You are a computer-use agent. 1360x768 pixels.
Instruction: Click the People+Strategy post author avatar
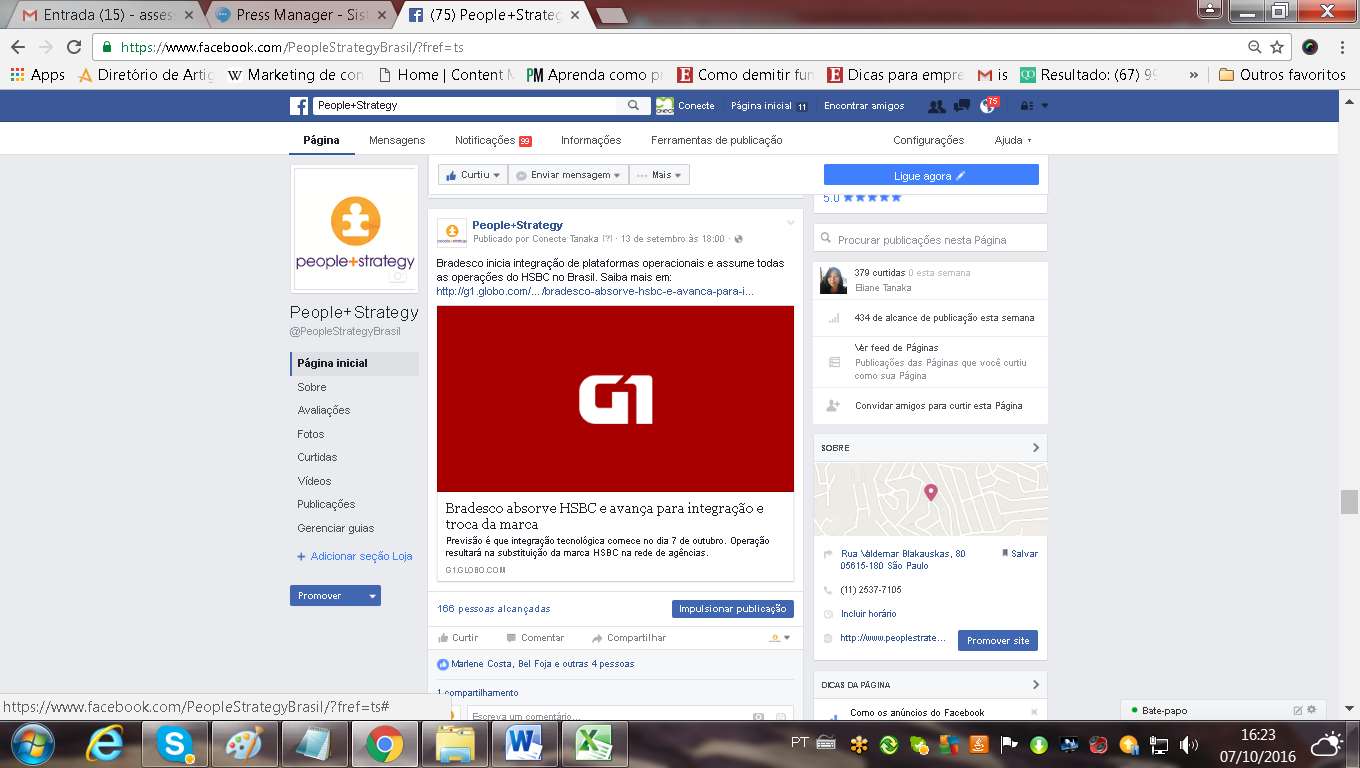(452, 232)
